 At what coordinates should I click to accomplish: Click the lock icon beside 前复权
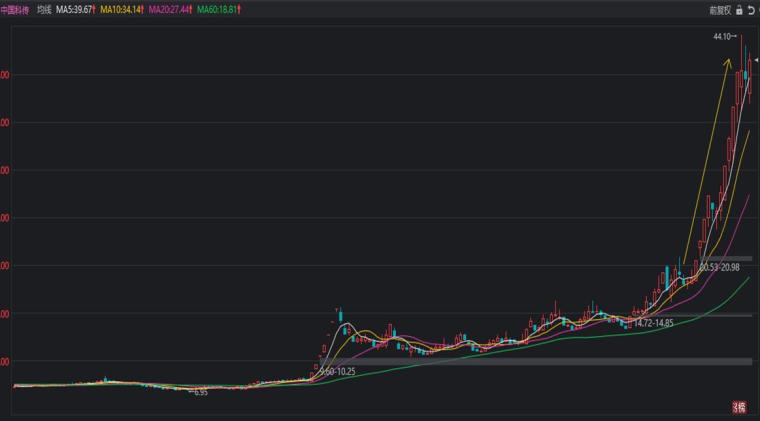pyautogui.click(x=739, y=9)
